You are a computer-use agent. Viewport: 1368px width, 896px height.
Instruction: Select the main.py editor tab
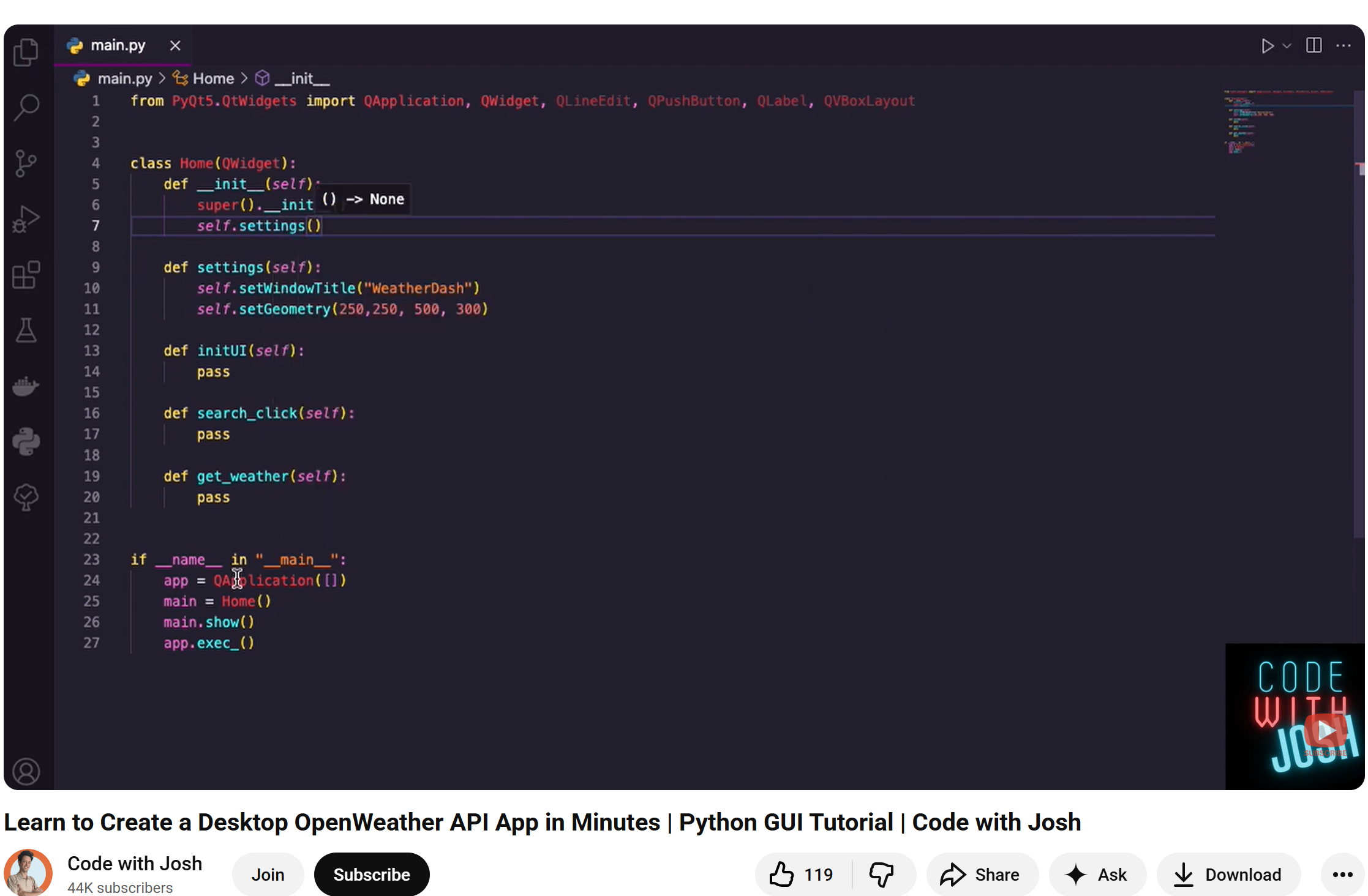tap(118, 45)
